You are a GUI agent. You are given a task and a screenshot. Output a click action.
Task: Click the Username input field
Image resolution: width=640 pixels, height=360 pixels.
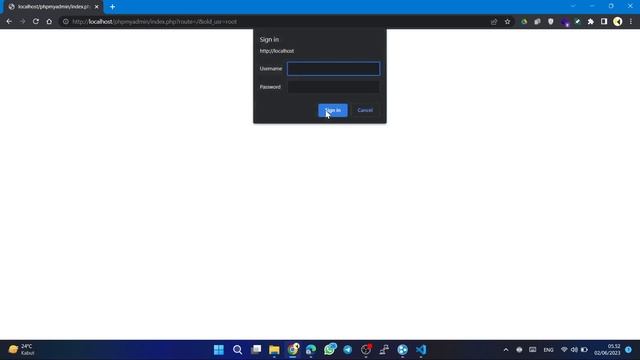pyautogui.click(x=333, y=69)
